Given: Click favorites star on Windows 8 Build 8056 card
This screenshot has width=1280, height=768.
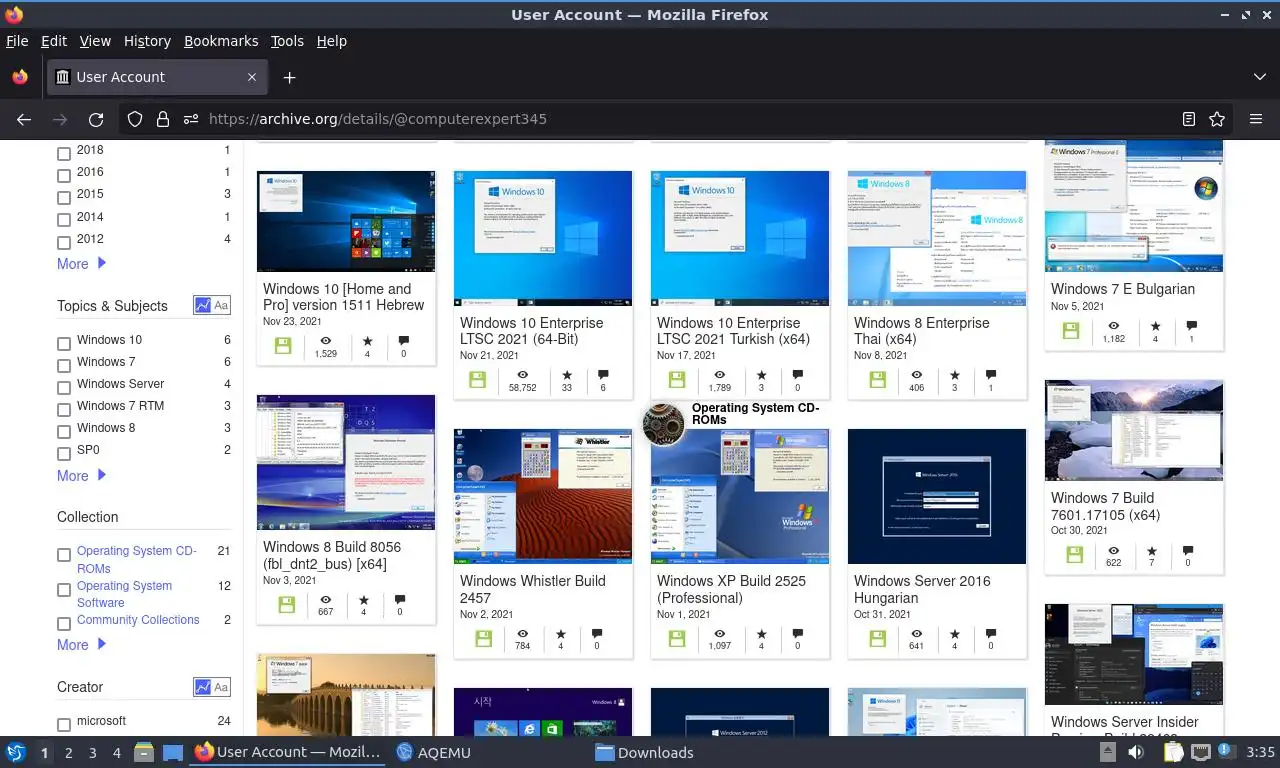Looking at the screenshot, I should point(364,600).
